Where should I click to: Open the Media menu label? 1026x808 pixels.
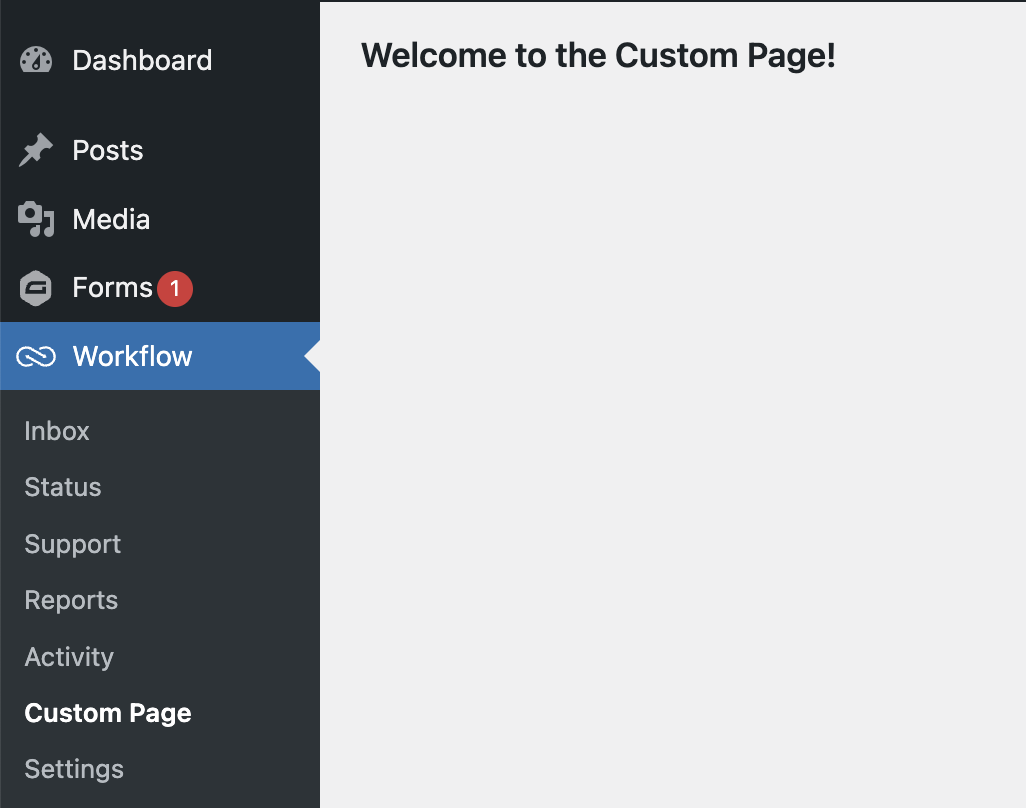[x=111, y=219]
